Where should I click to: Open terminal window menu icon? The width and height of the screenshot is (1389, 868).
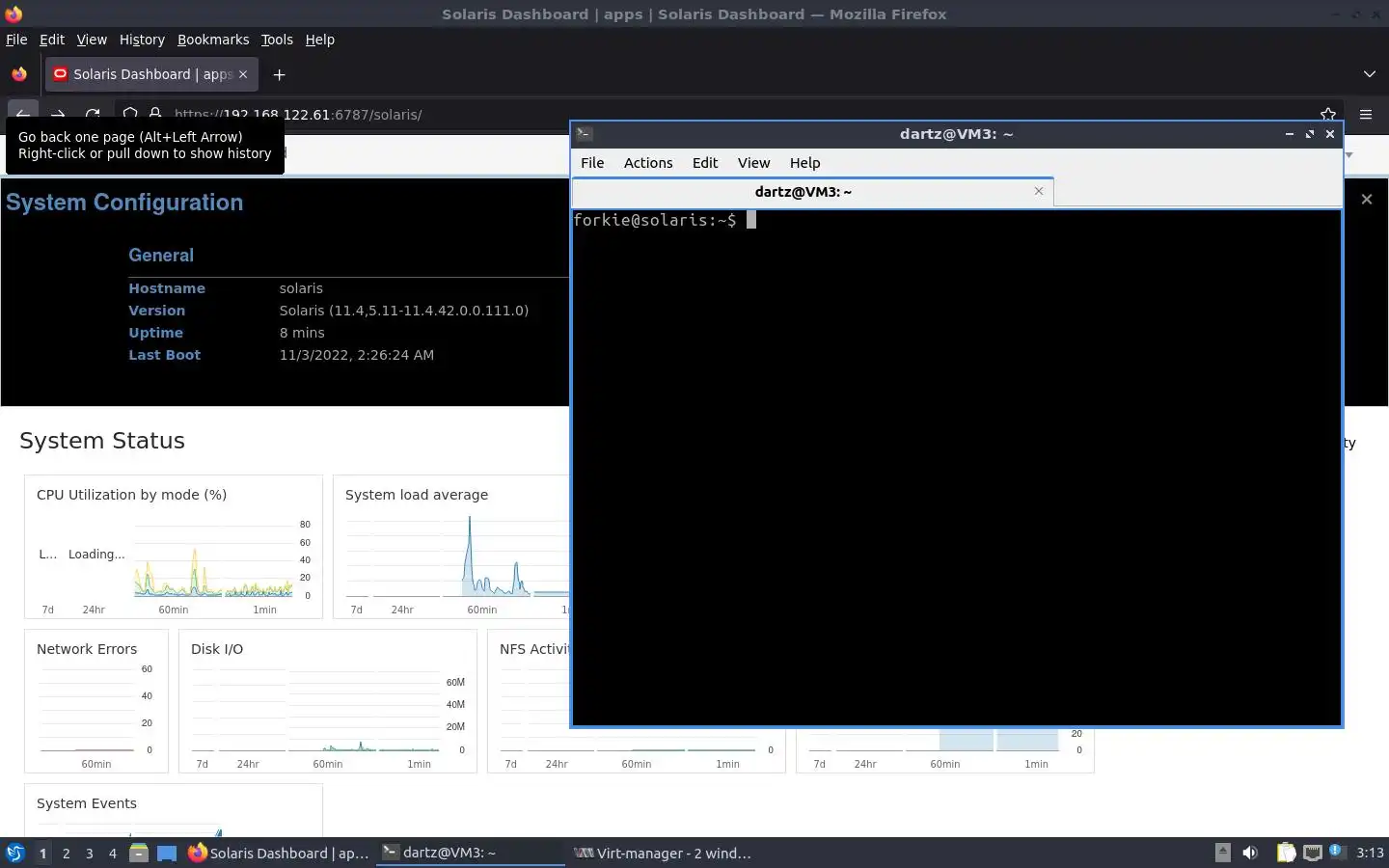585,134
